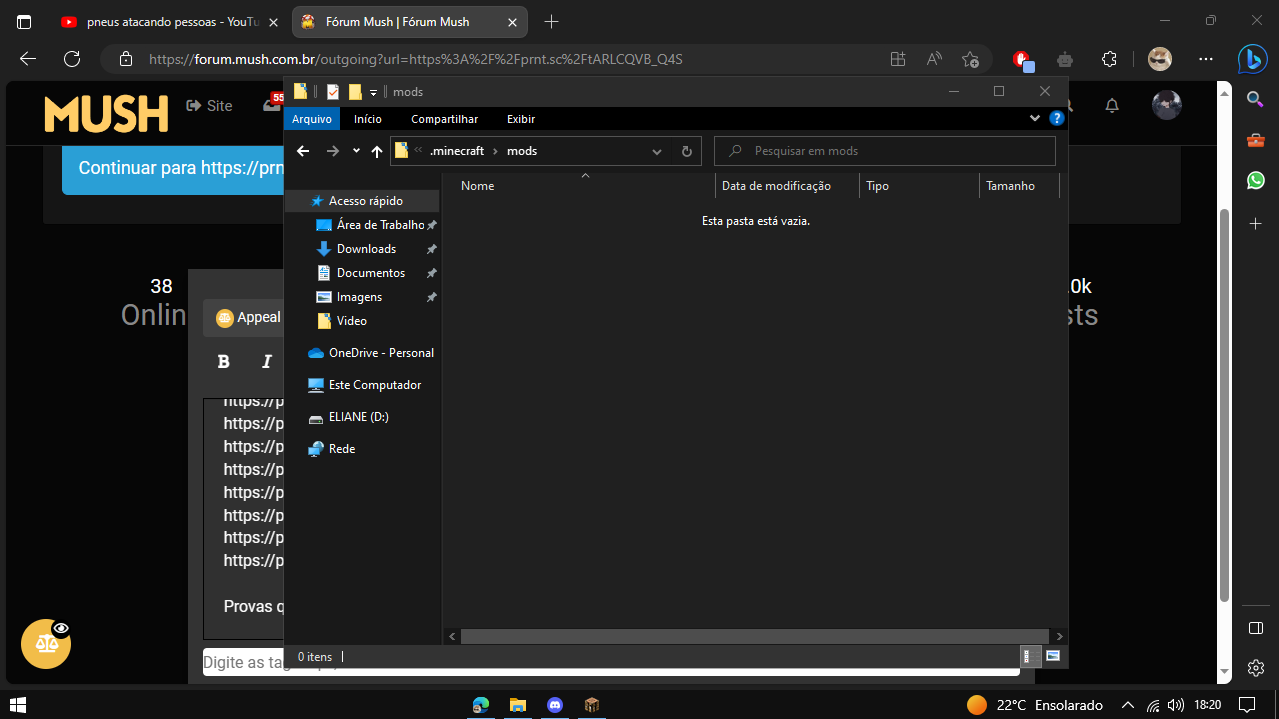Open the Read aloud icon in address bar
The width and height of the screenshot is (1279, 719).
(934, 59)
